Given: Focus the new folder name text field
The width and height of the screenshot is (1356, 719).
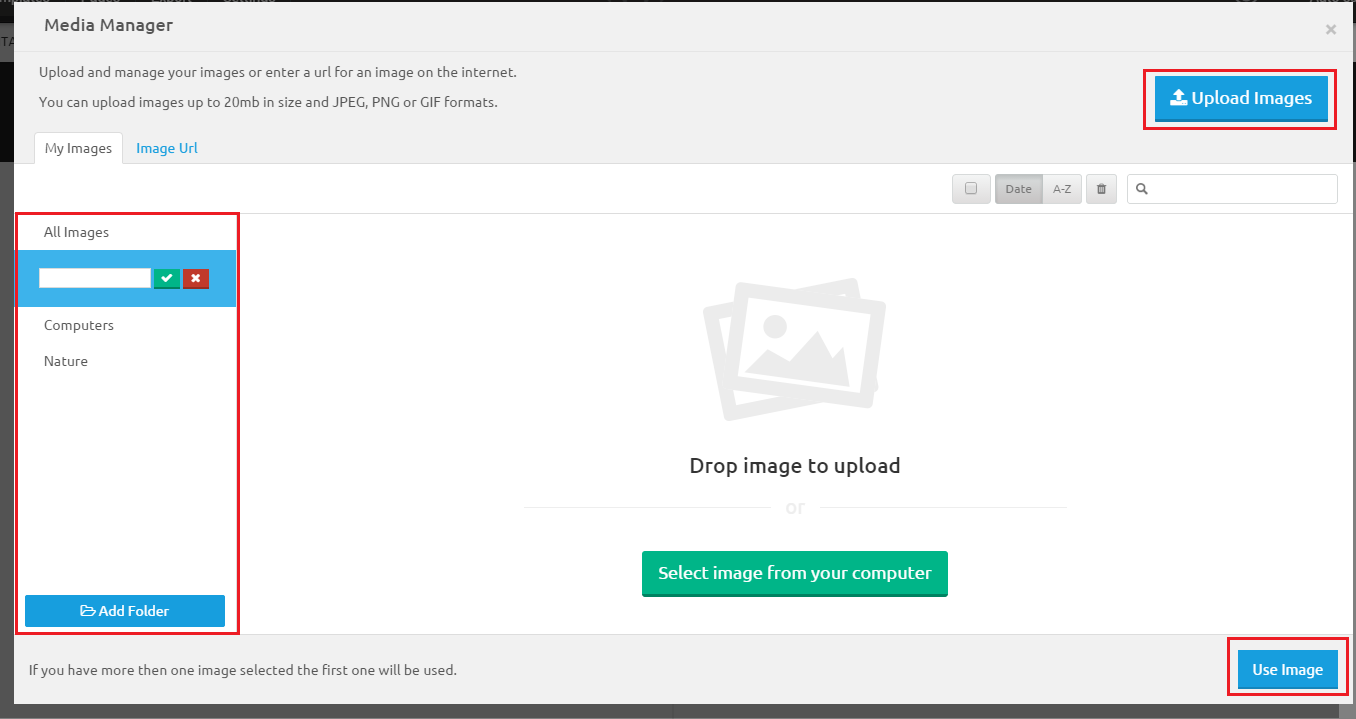Looking at the screenshot, I should click(x=94, y=278).
